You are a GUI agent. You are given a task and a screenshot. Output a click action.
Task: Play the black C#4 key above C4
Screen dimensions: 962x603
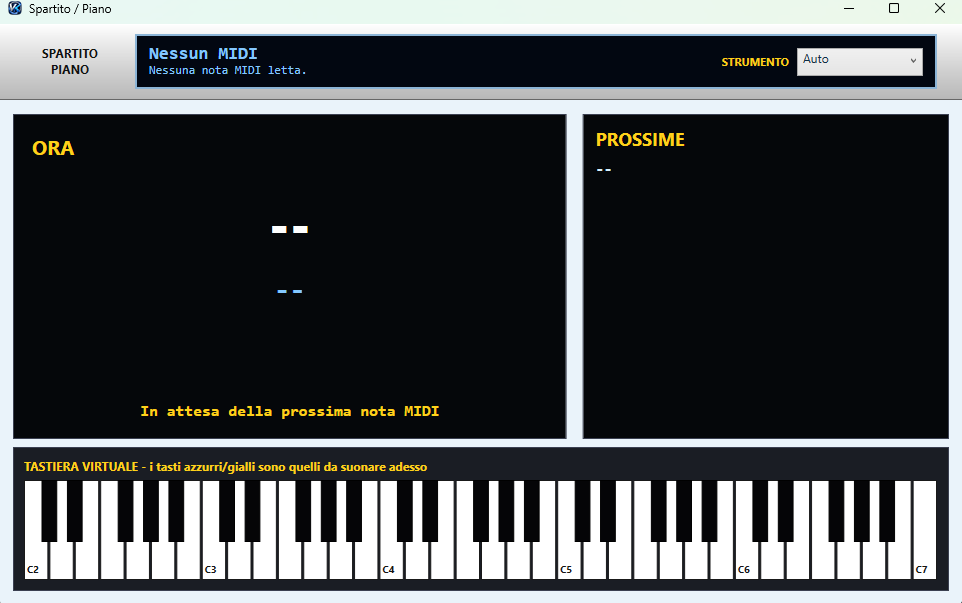[405, 511]
